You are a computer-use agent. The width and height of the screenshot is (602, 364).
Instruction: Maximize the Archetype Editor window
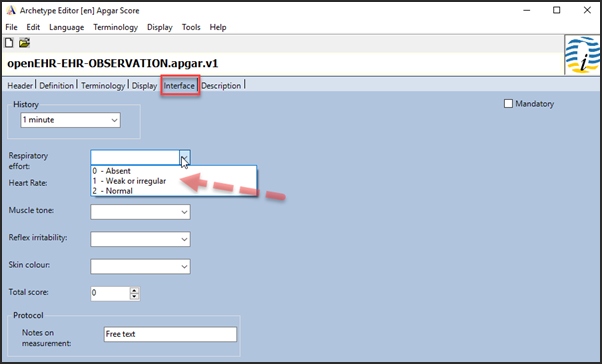click(557, 10)
